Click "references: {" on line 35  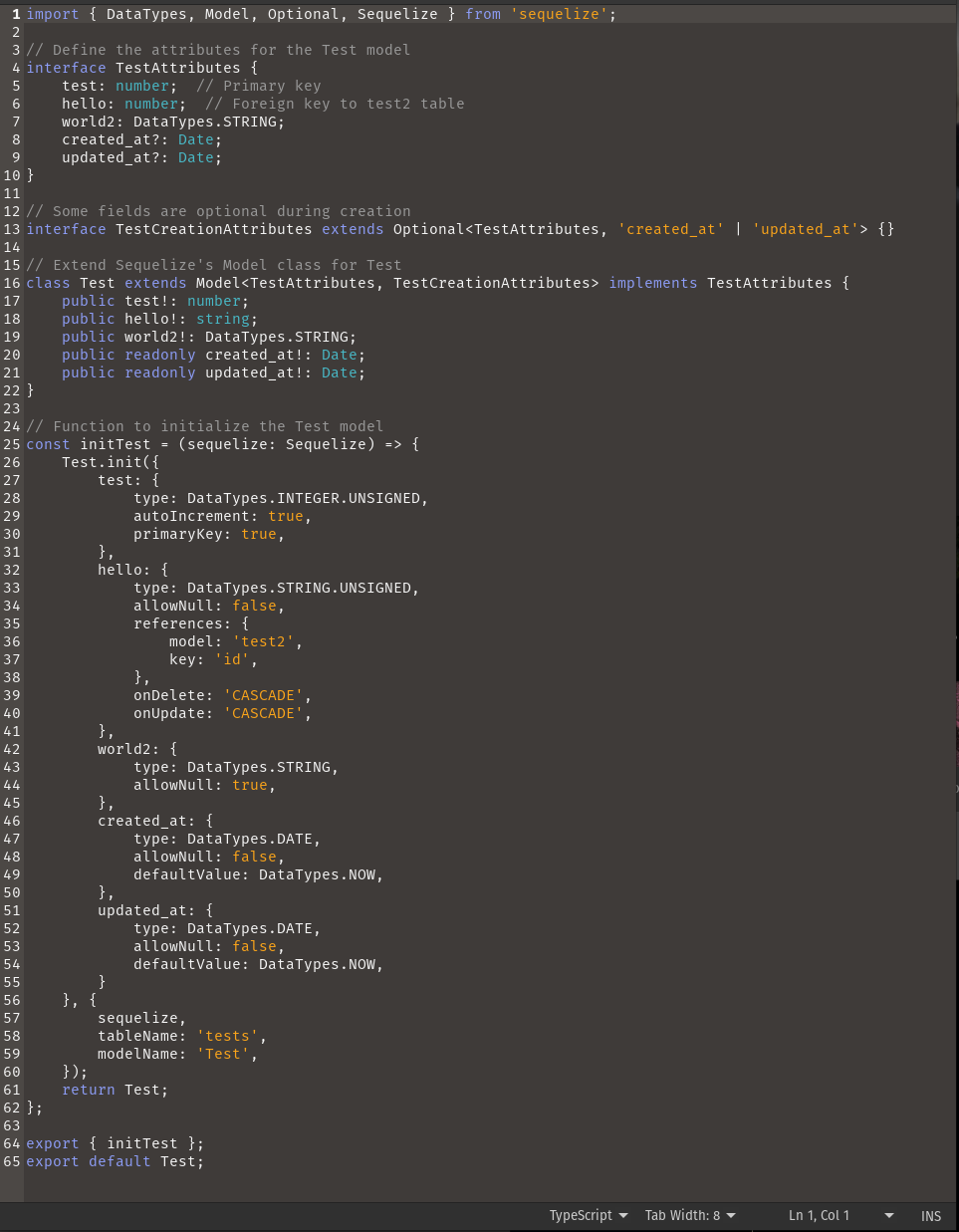coord(191,623)
